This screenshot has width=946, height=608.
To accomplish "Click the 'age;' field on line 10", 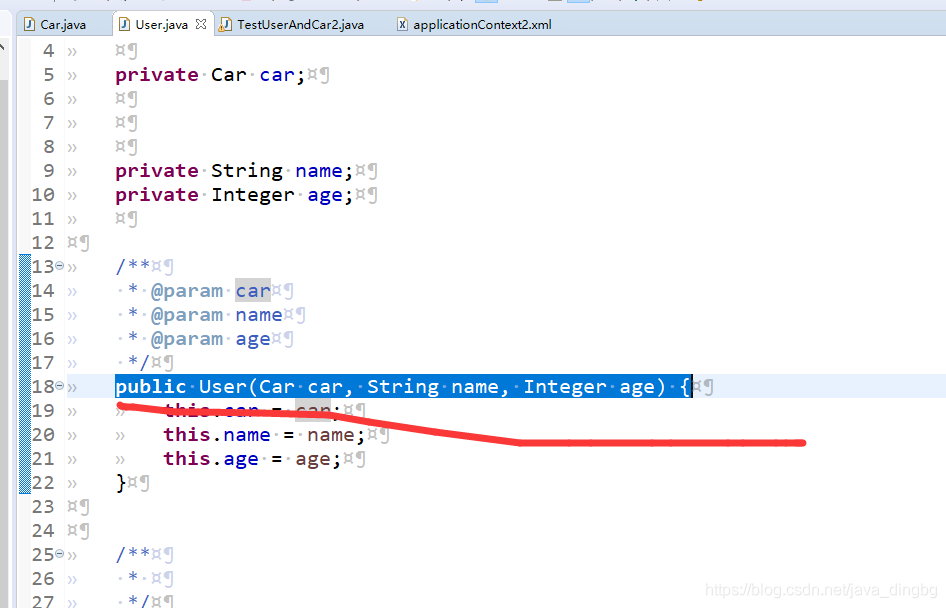I will click(x=330, y=195).
